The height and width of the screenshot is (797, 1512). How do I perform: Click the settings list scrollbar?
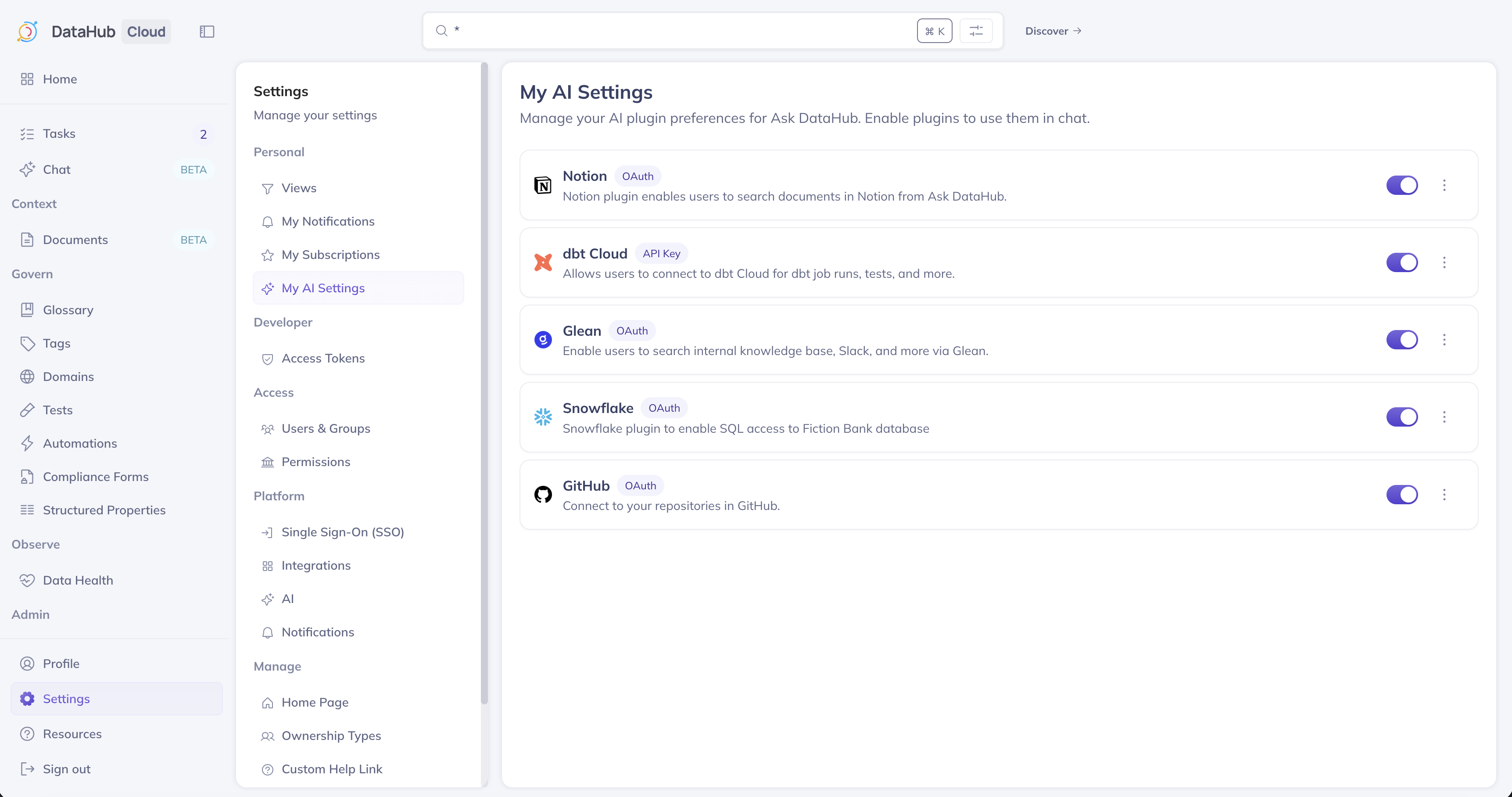[x=484, y=381]
